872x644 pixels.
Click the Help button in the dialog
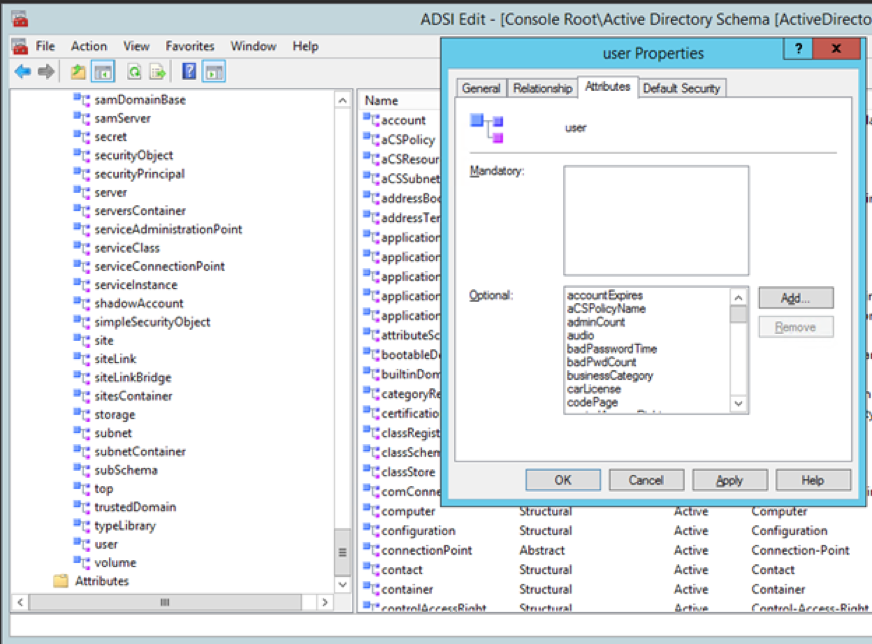coord(813,480)
